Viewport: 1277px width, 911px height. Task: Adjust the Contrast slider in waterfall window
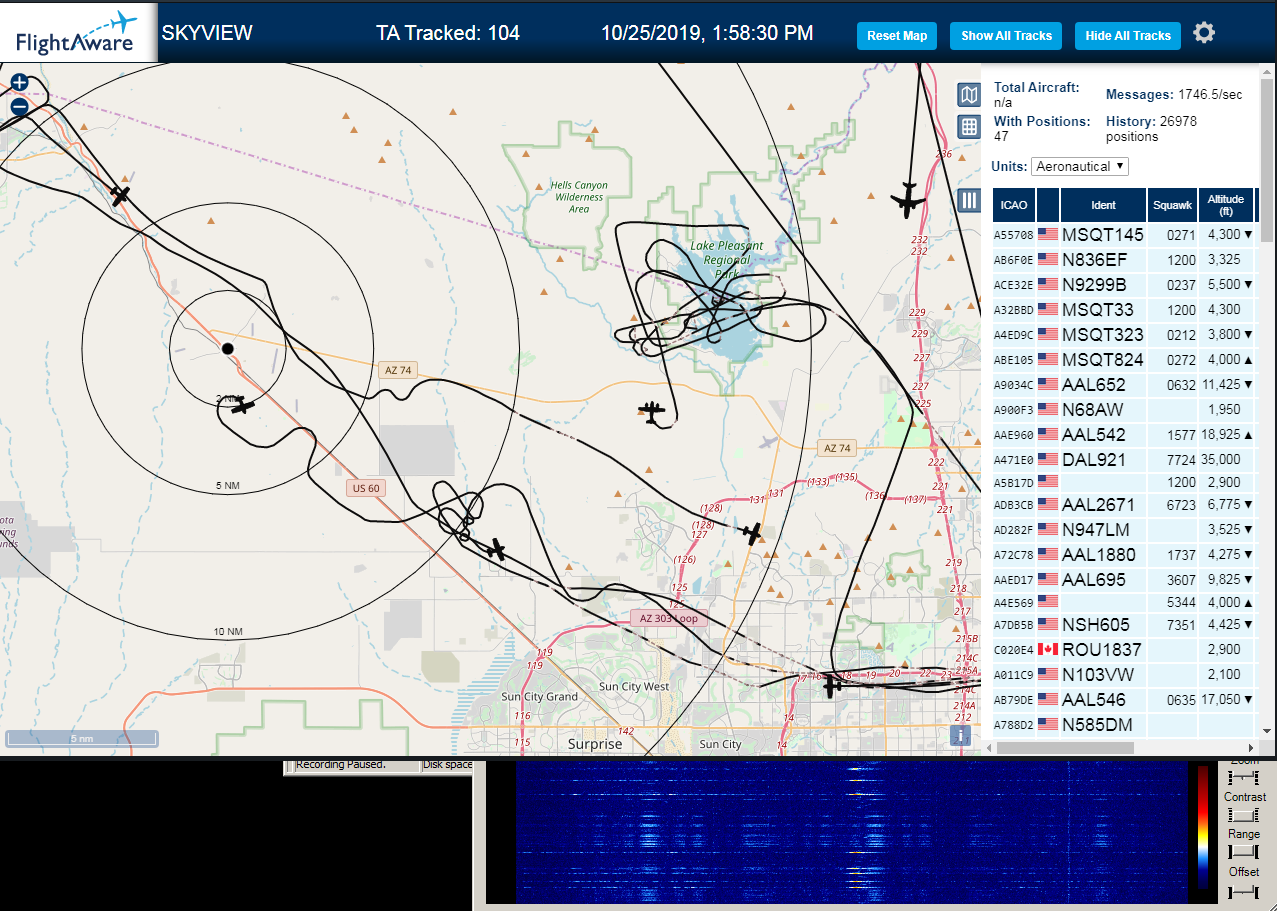[1244, 815]
